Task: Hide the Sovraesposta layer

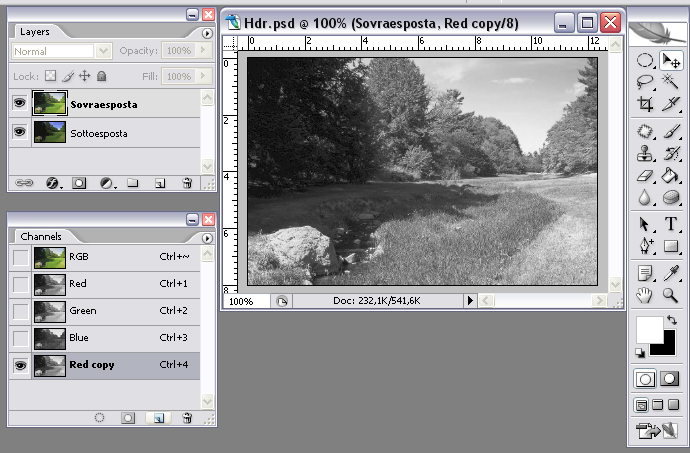Action: click(19, 104)
